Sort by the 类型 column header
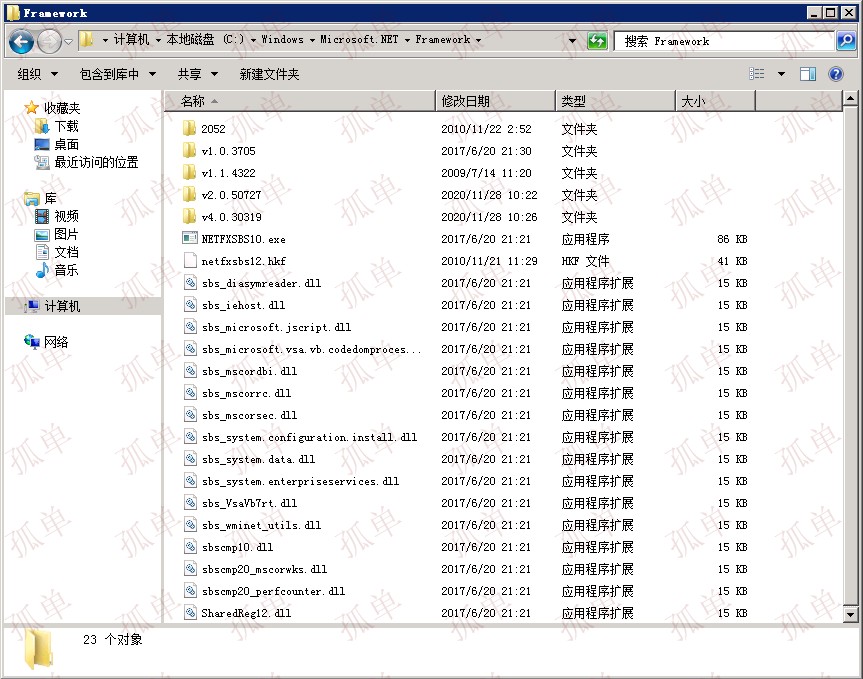Screen dimensions: 863x679 pos(615,101)
